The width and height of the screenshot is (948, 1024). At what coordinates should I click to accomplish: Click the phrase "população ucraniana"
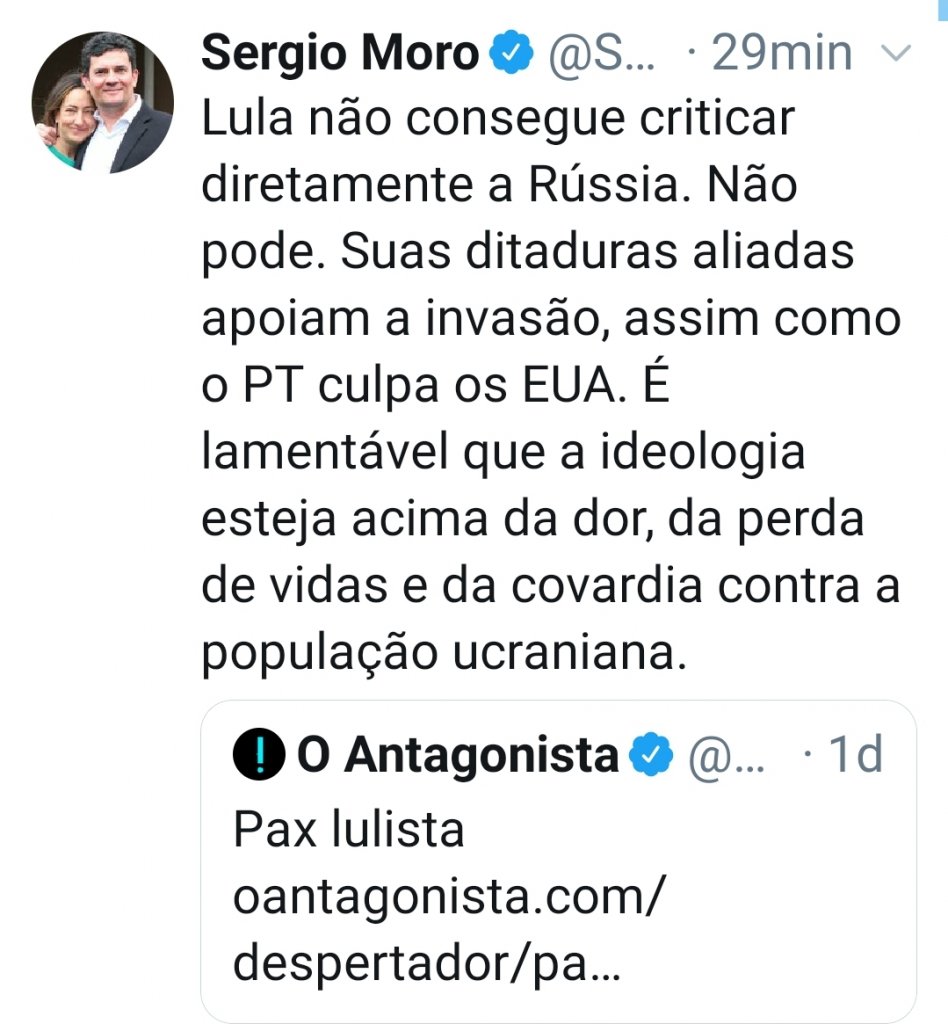(445, 652)
